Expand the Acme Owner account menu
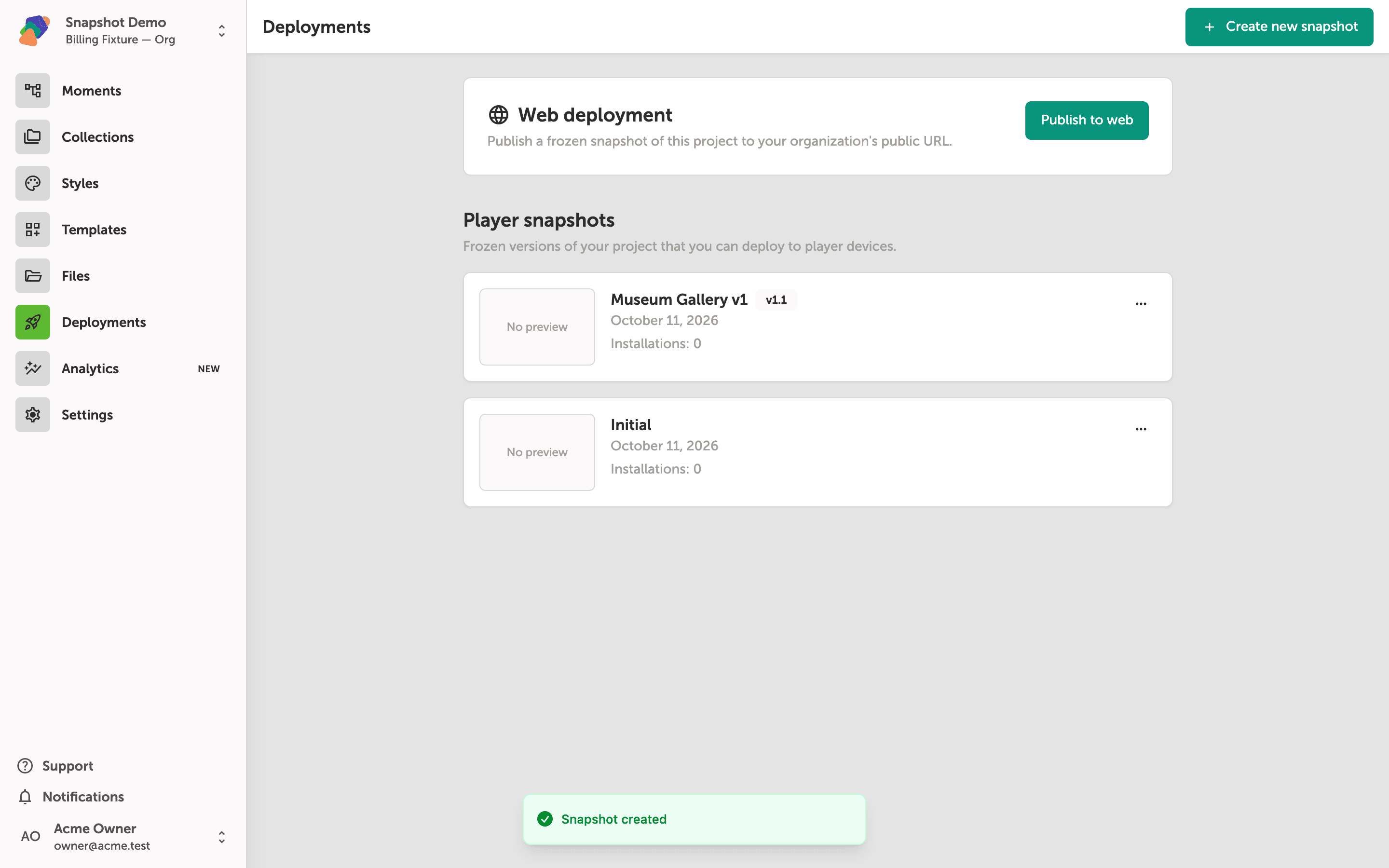The height and width of the screenshot is (868, 1389). point(221,837)
